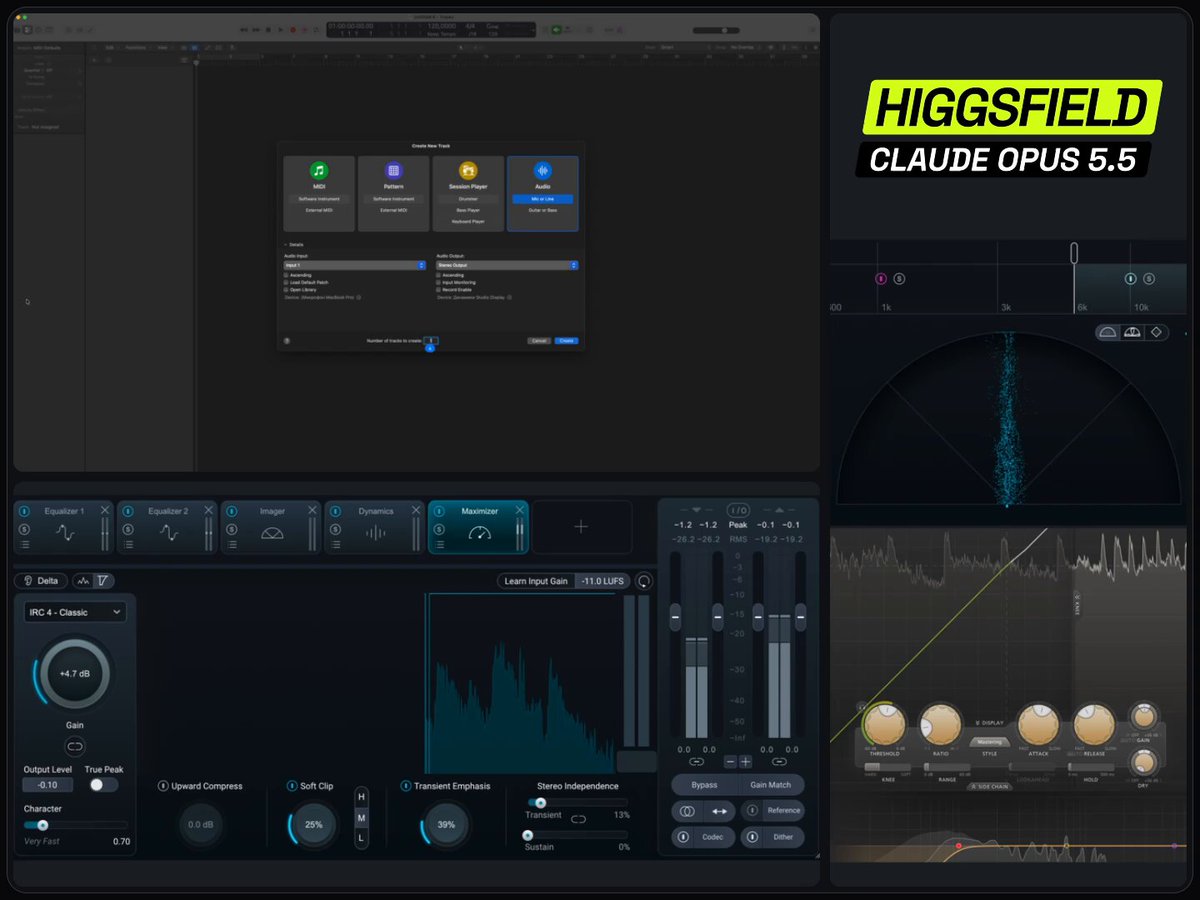The image size is (1200, 900).
Task: Click the swap channels arrows icon
Action: point(720,811)
